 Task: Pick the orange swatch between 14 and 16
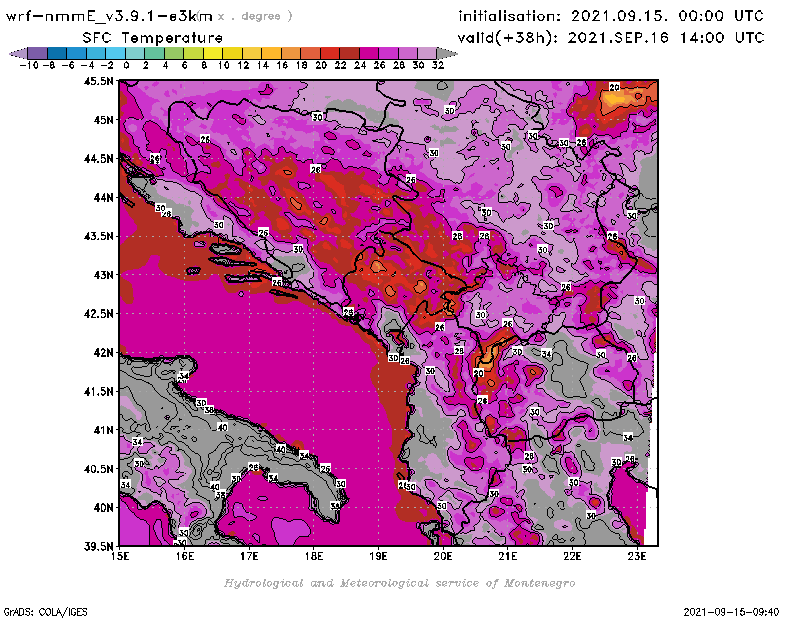point(271,53)
